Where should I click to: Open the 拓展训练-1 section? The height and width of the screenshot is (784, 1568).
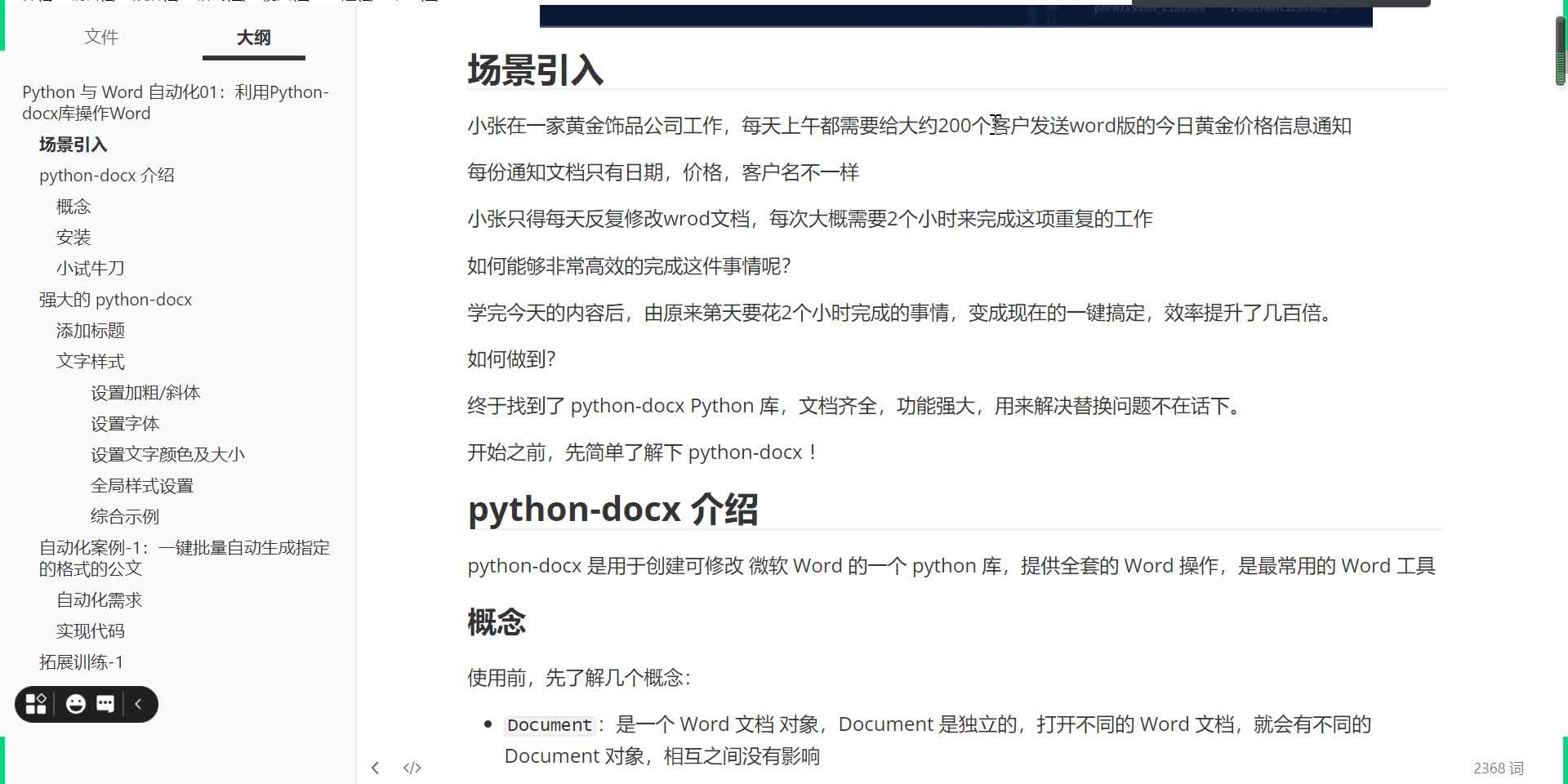(81, 662)
